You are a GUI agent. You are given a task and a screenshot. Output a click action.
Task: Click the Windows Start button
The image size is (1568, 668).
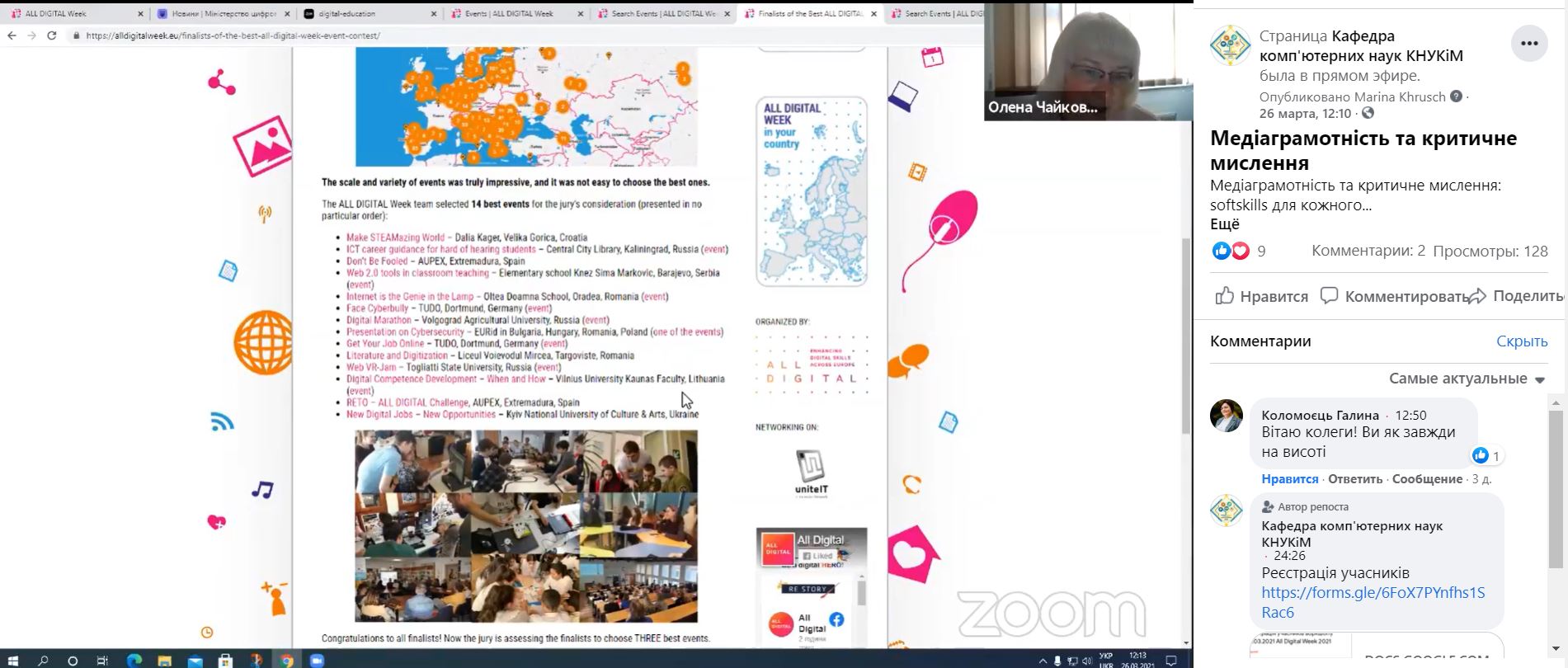click(x=14, y=660)
